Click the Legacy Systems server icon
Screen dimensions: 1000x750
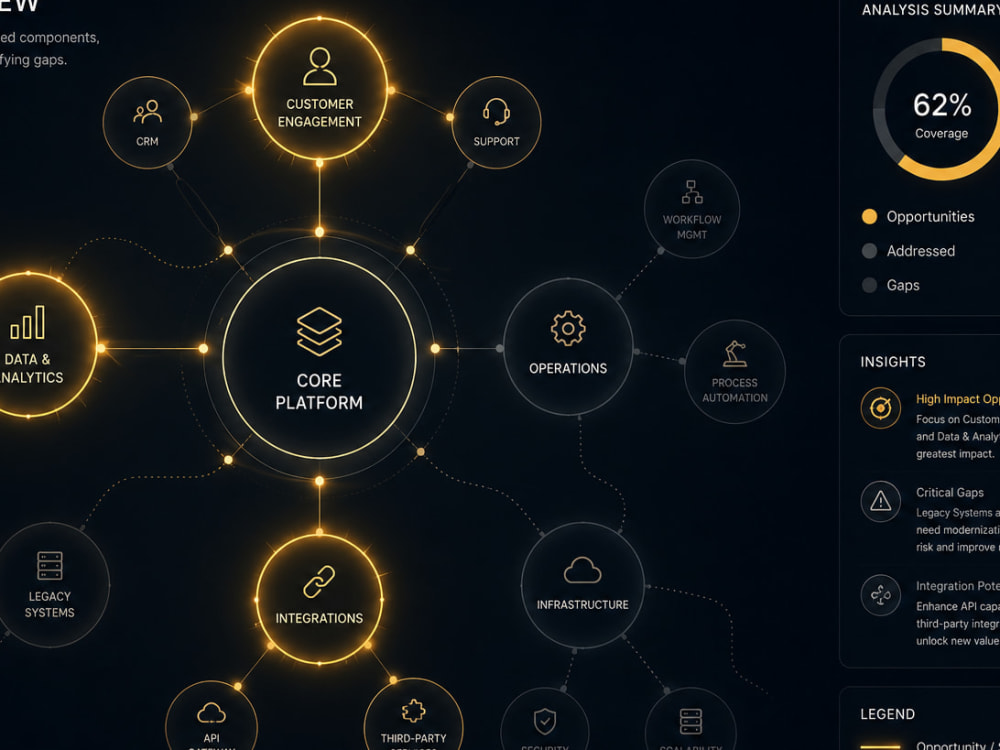[x=50, y=566]
